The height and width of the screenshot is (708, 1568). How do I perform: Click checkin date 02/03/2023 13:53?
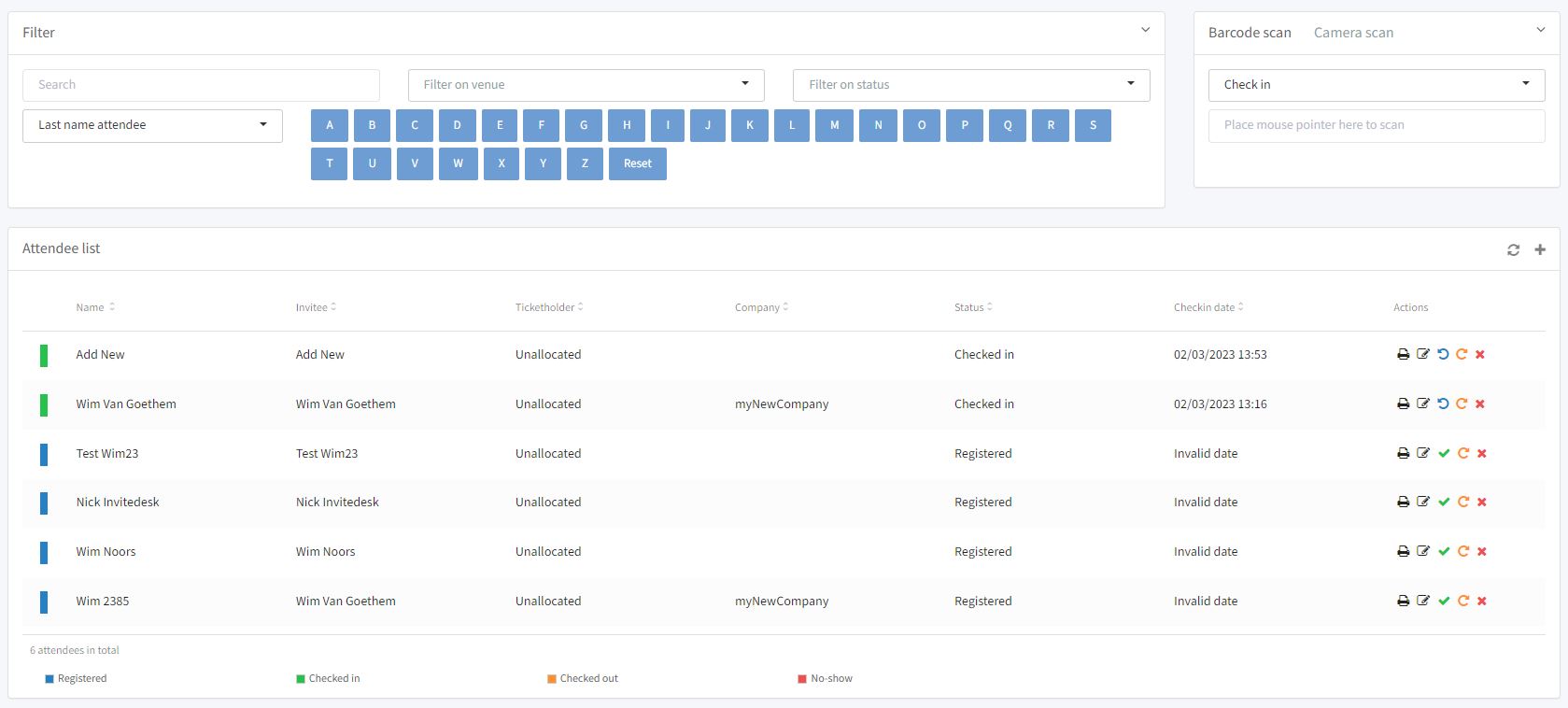tap(1221, 355)
